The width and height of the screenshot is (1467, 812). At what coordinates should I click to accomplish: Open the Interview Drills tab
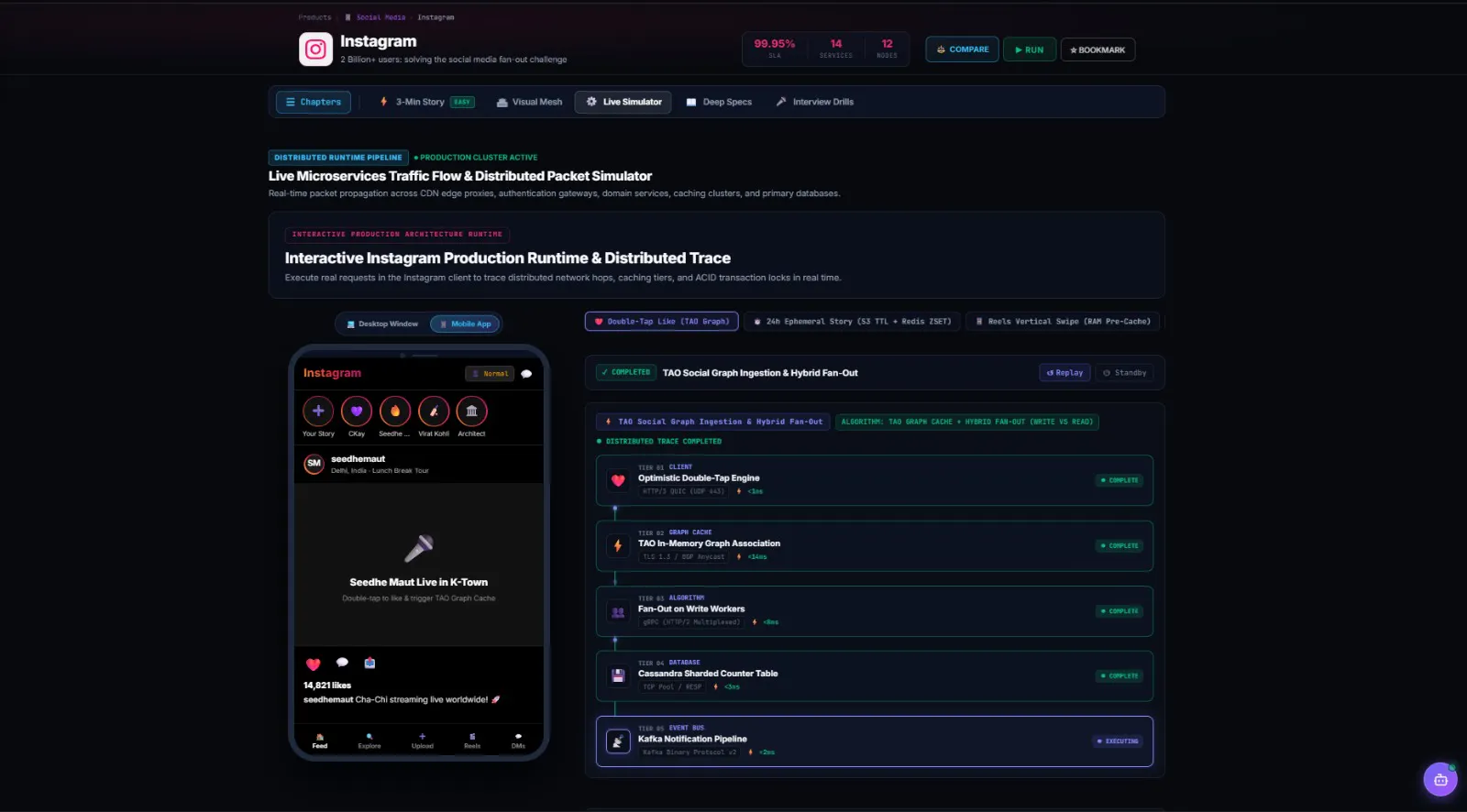tap(814, 102)
